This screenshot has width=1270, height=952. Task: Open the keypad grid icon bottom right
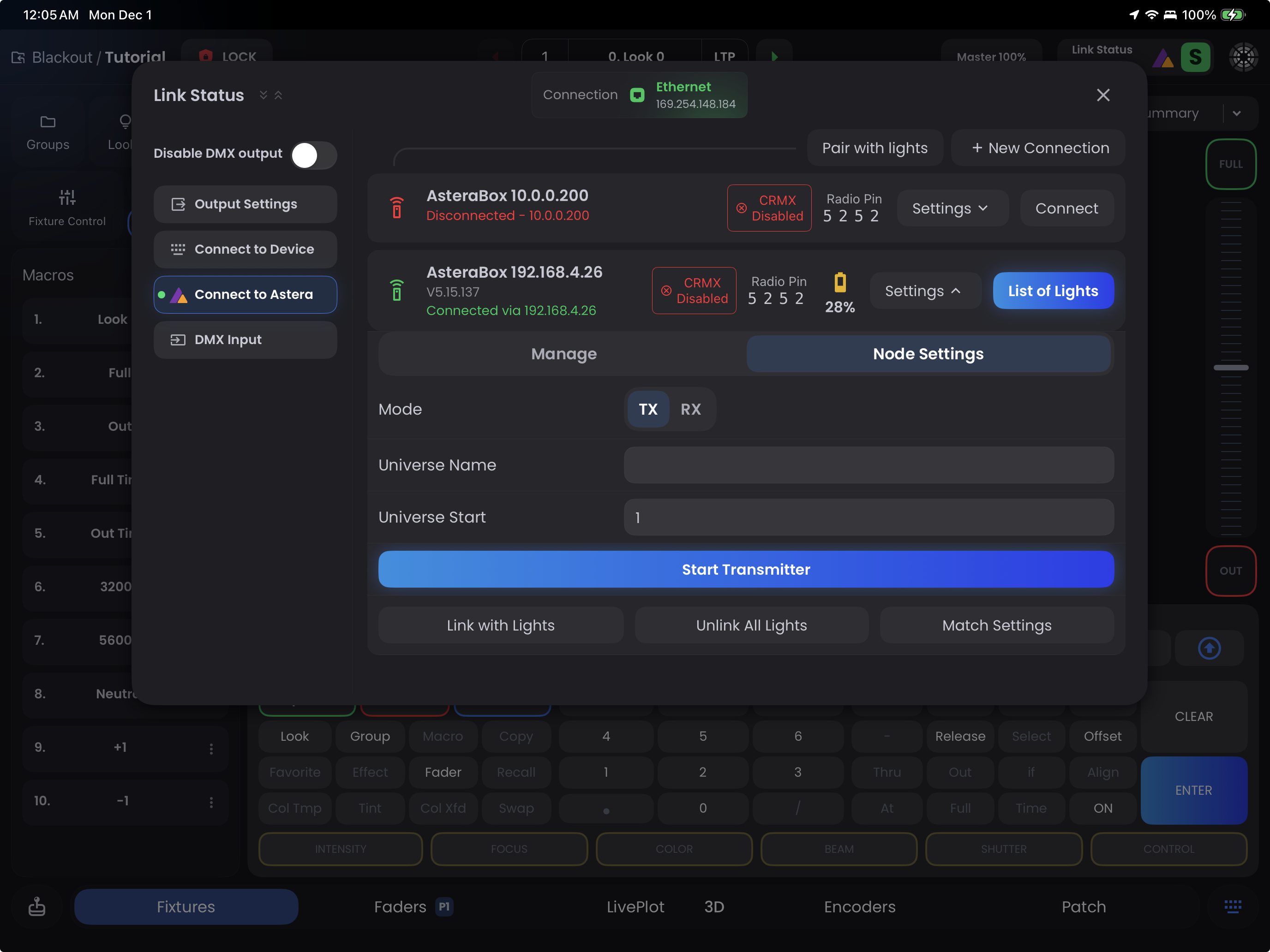pos(1232,907)
